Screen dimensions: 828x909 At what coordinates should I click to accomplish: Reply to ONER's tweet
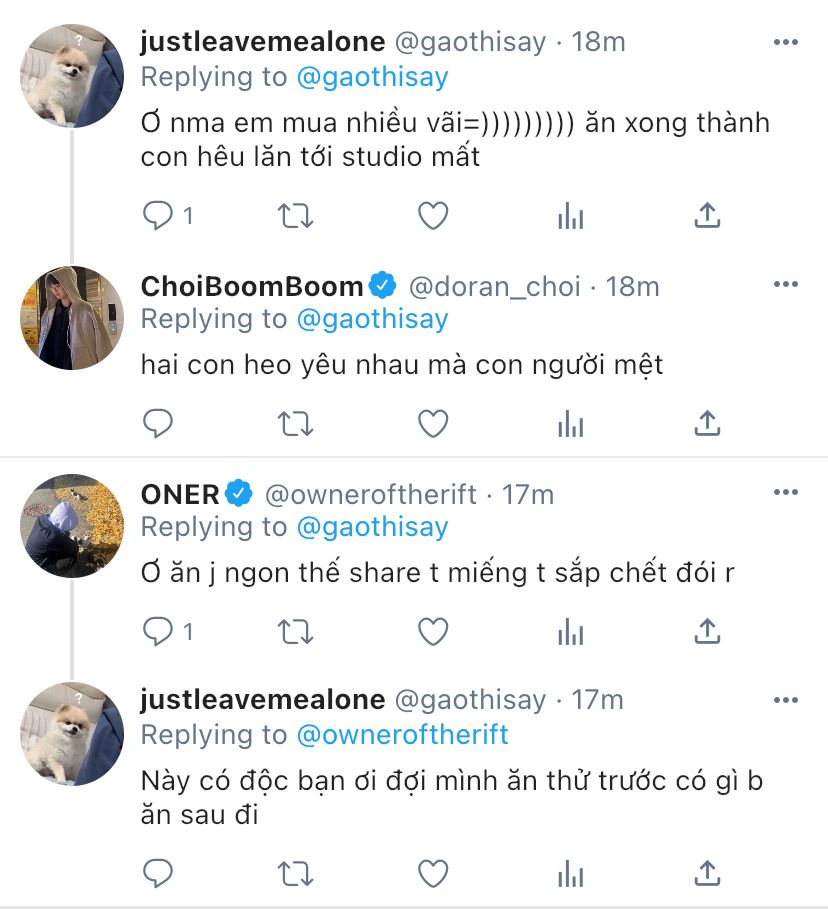[x=159, y=631]
